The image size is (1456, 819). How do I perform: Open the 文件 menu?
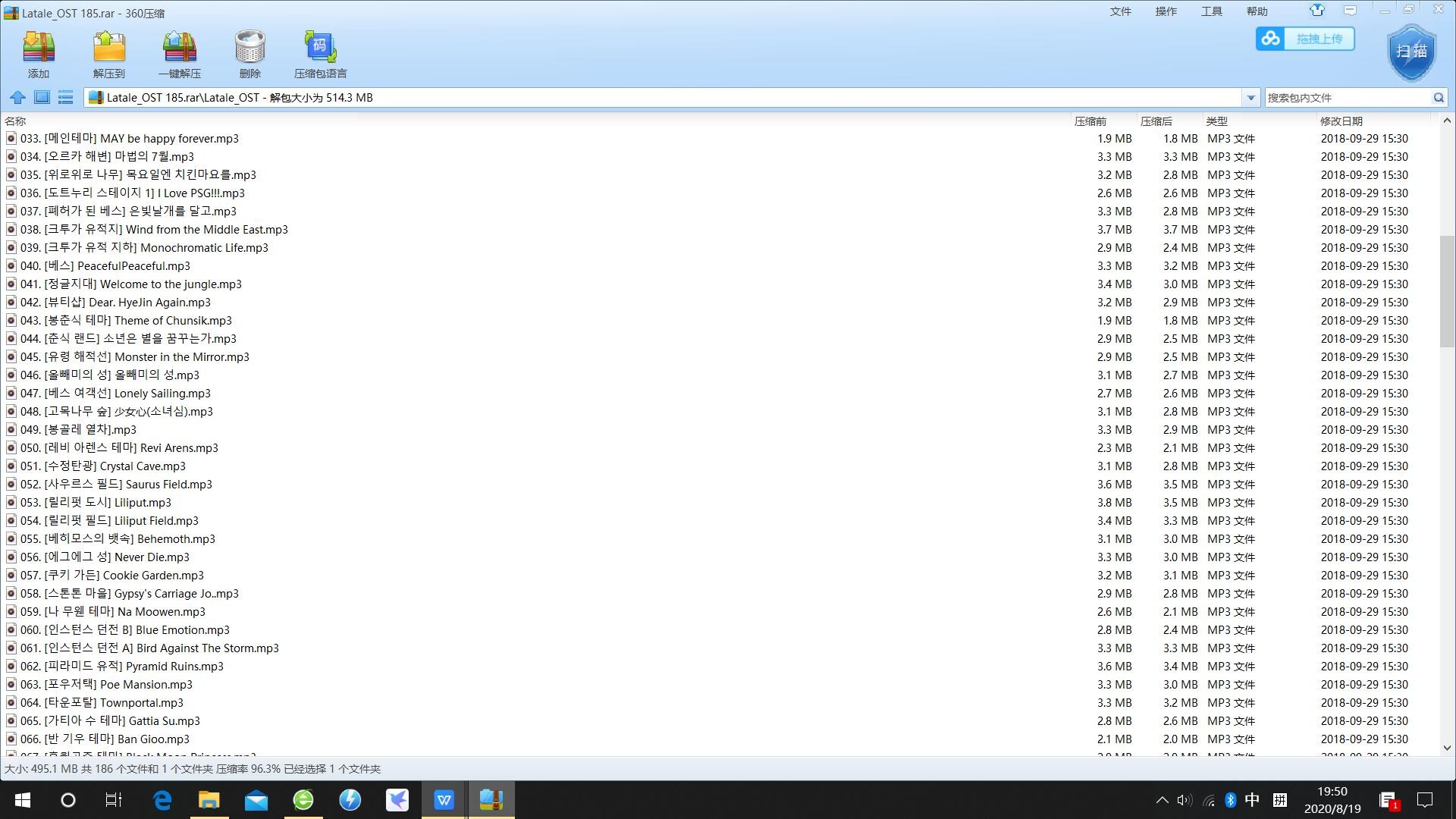[1120, 11]
